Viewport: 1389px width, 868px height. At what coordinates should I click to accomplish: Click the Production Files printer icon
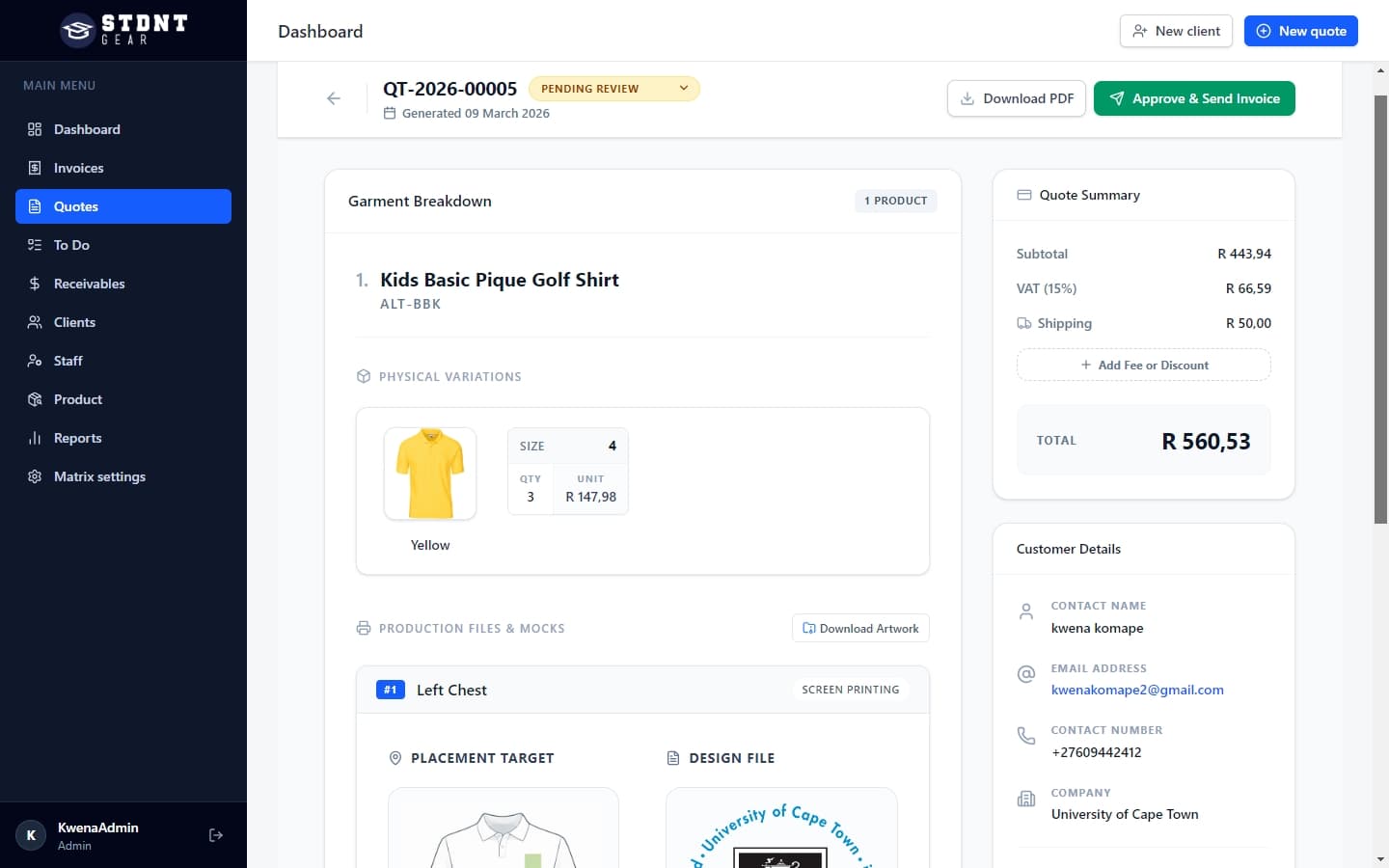pos(364,628)
